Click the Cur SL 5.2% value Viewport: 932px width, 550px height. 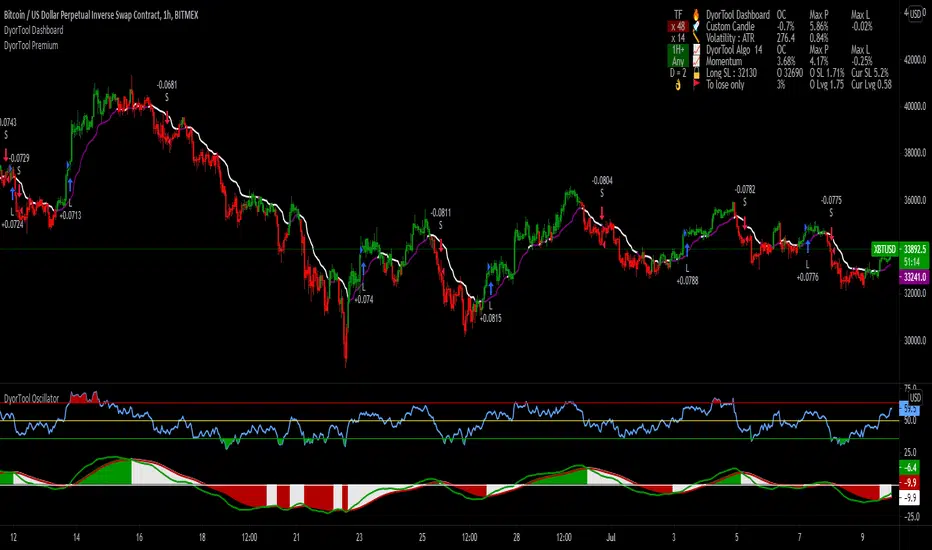pos(870,73)
